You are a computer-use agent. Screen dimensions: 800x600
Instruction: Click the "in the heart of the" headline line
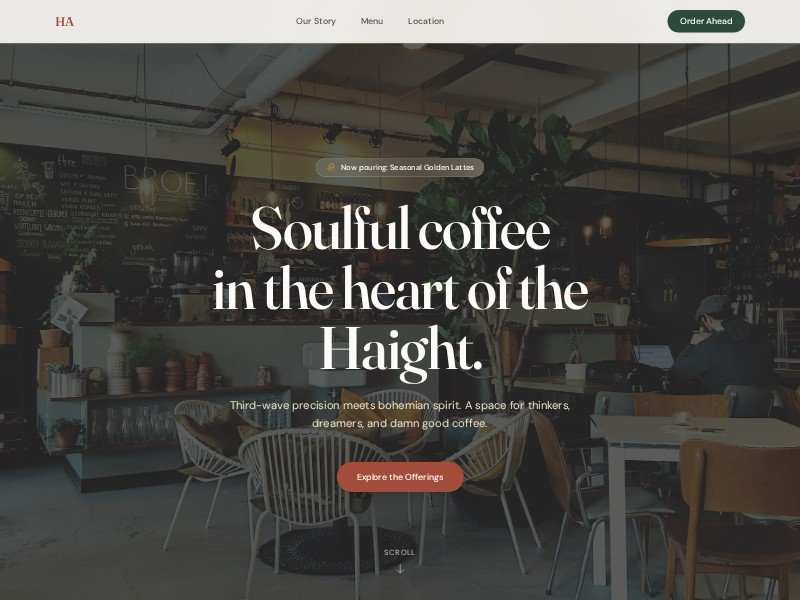(401, 289)
